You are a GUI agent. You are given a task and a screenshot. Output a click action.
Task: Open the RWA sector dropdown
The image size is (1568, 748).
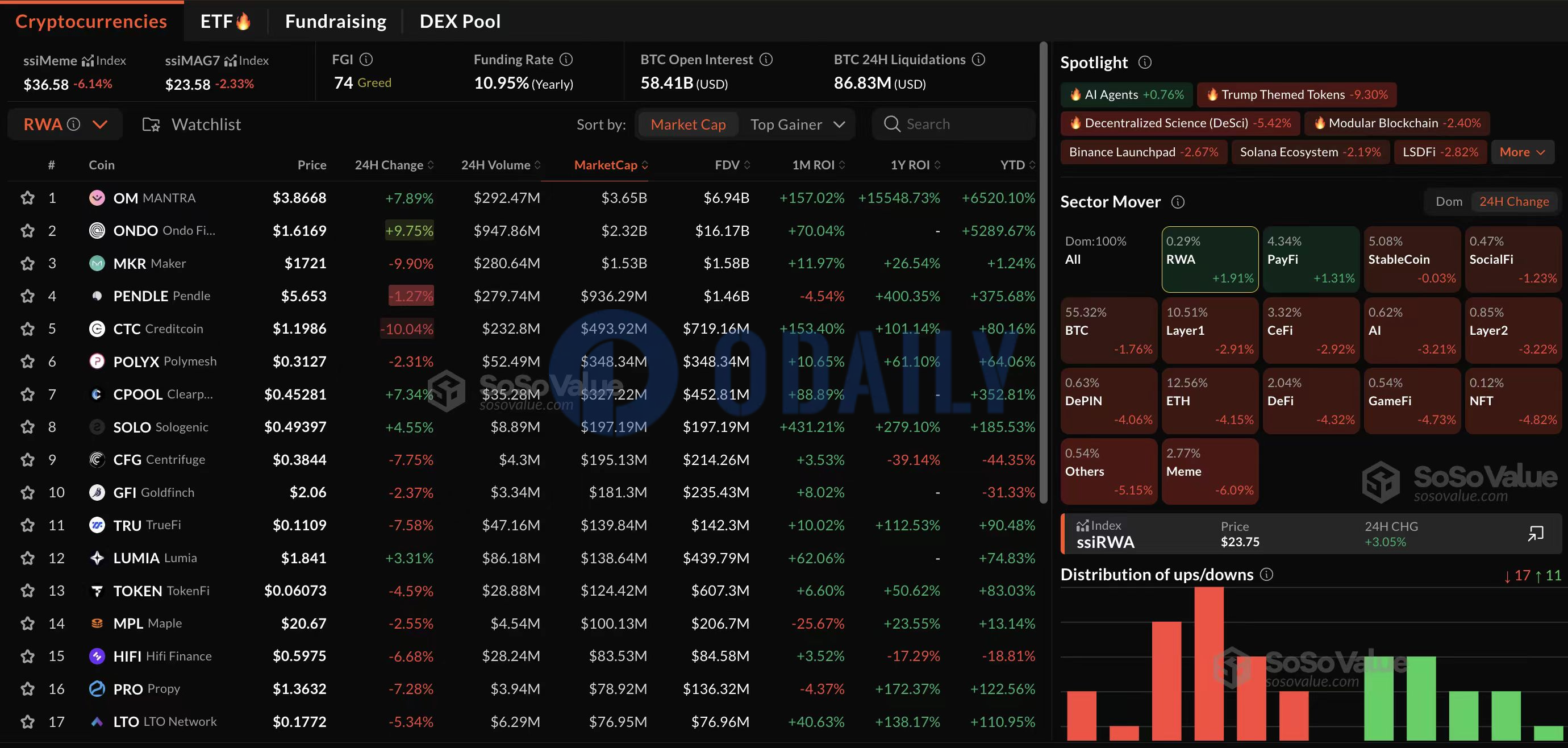(65, 124)
